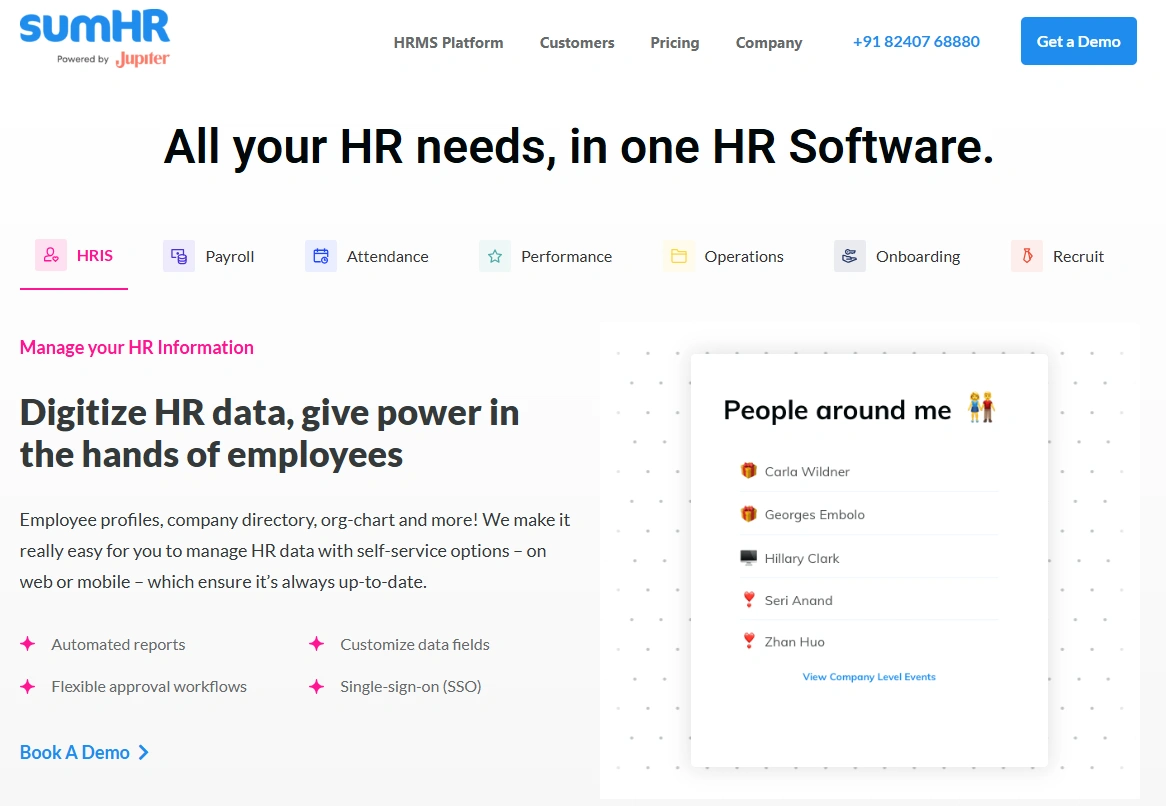Viewport: 1166px width, 806px height.
Task: Click the computer icon beside Hillary Clark
Action: coord(748,558)
